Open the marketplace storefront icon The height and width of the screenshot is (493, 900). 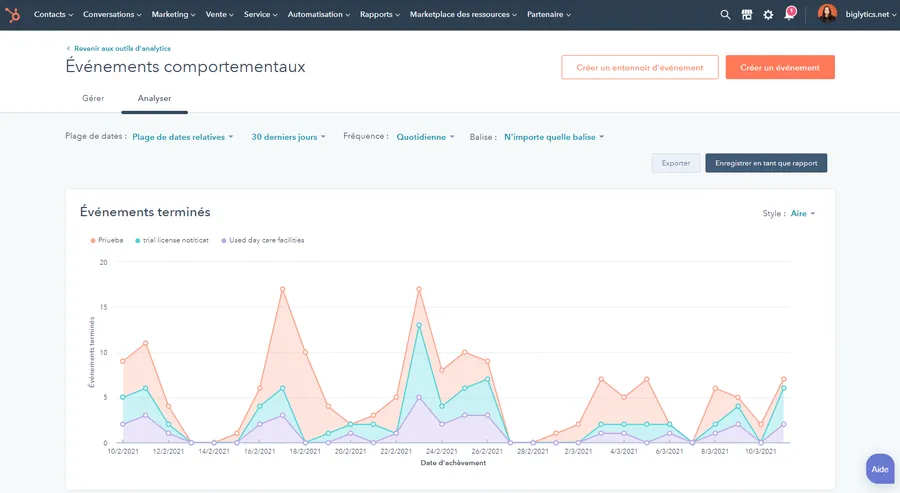(747, 15)
